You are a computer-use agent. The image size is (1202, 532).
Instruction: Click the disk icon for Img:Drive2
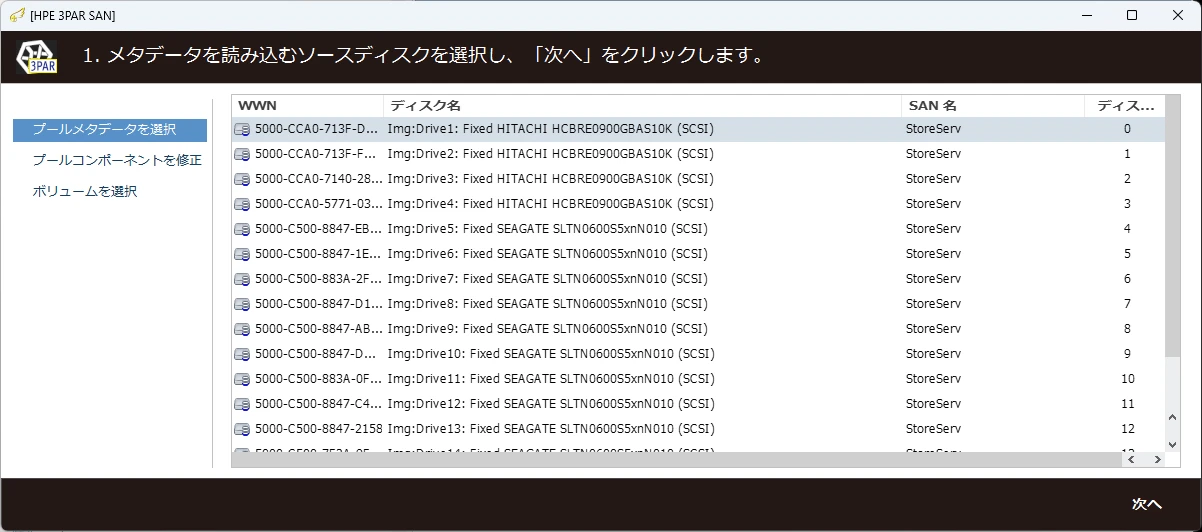click(242, 154)
